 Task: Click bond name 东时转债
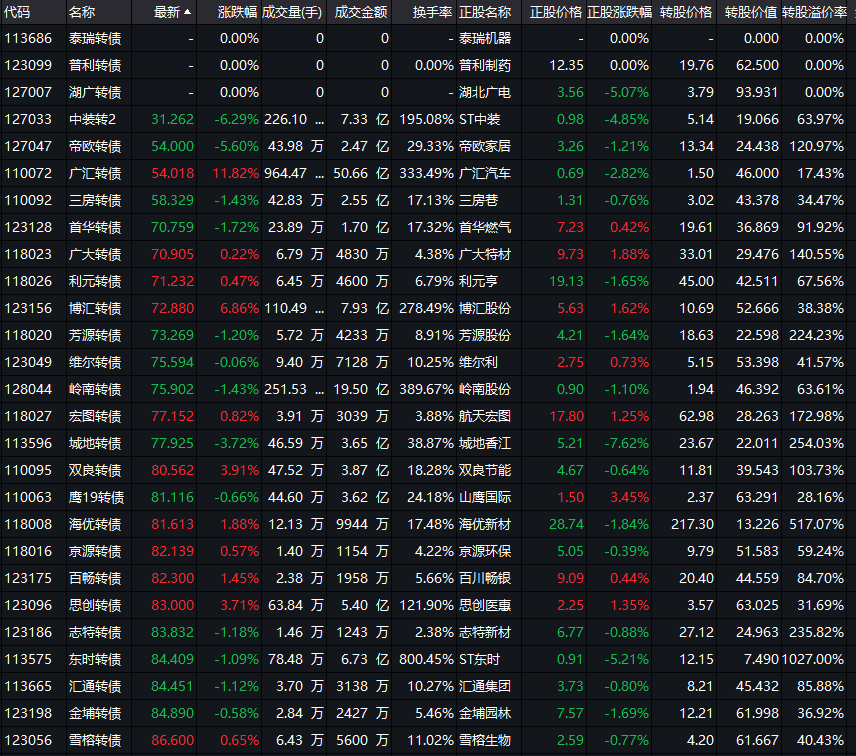coord(95,659)
